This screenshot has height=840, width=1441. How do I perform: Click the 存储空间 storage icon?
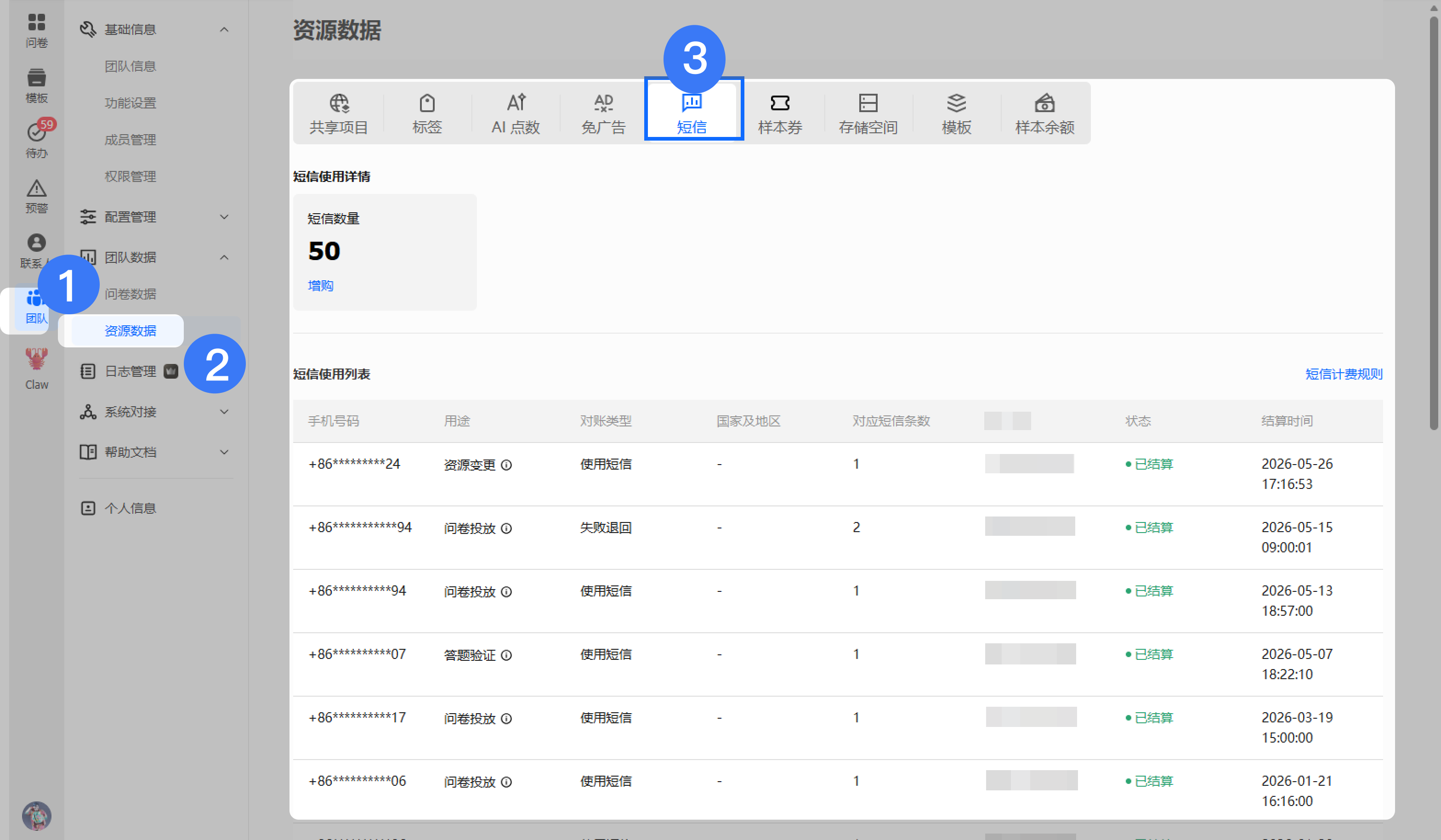(868, 103)
